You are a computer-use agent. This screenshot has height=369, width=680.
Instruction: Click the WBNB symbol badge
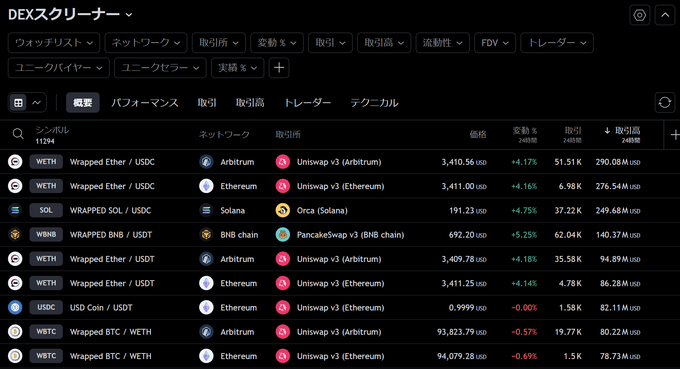pyautogui.click(x=46, y=235)
